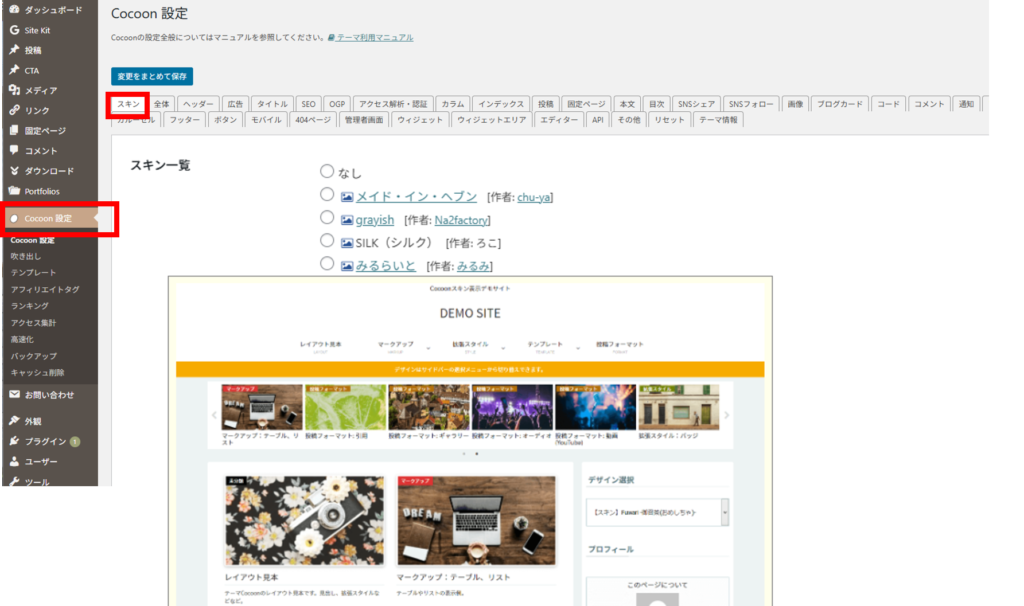Click the image icon beside grayish

tap(347, 220)
